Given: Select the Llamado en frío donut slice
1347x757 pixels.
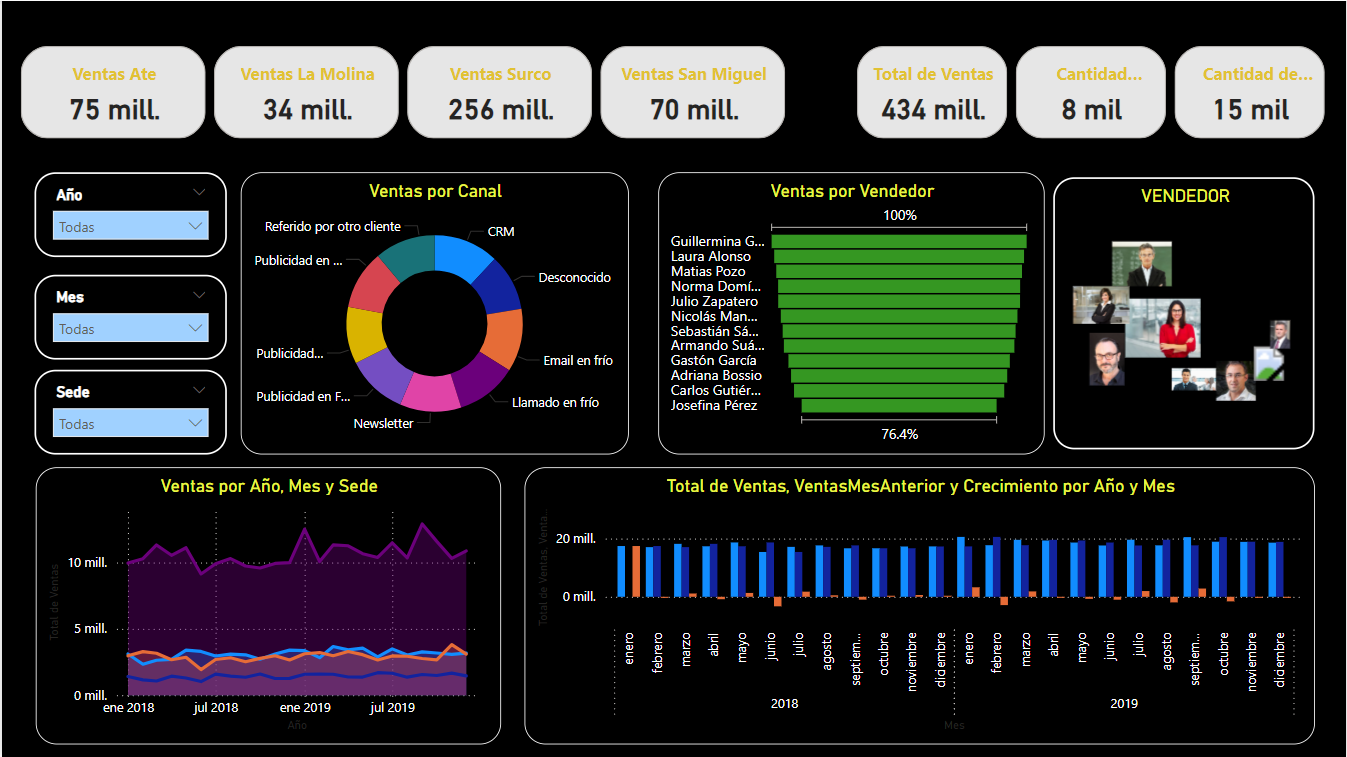Looking at the screenshot, I should 480,379.
